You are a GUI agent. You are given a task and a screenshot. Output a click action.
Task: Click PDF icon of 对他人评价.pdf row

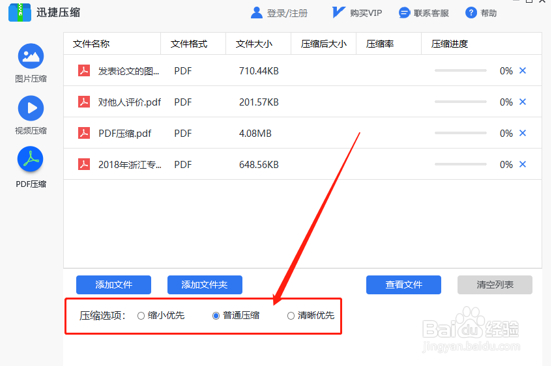(84, 102)
